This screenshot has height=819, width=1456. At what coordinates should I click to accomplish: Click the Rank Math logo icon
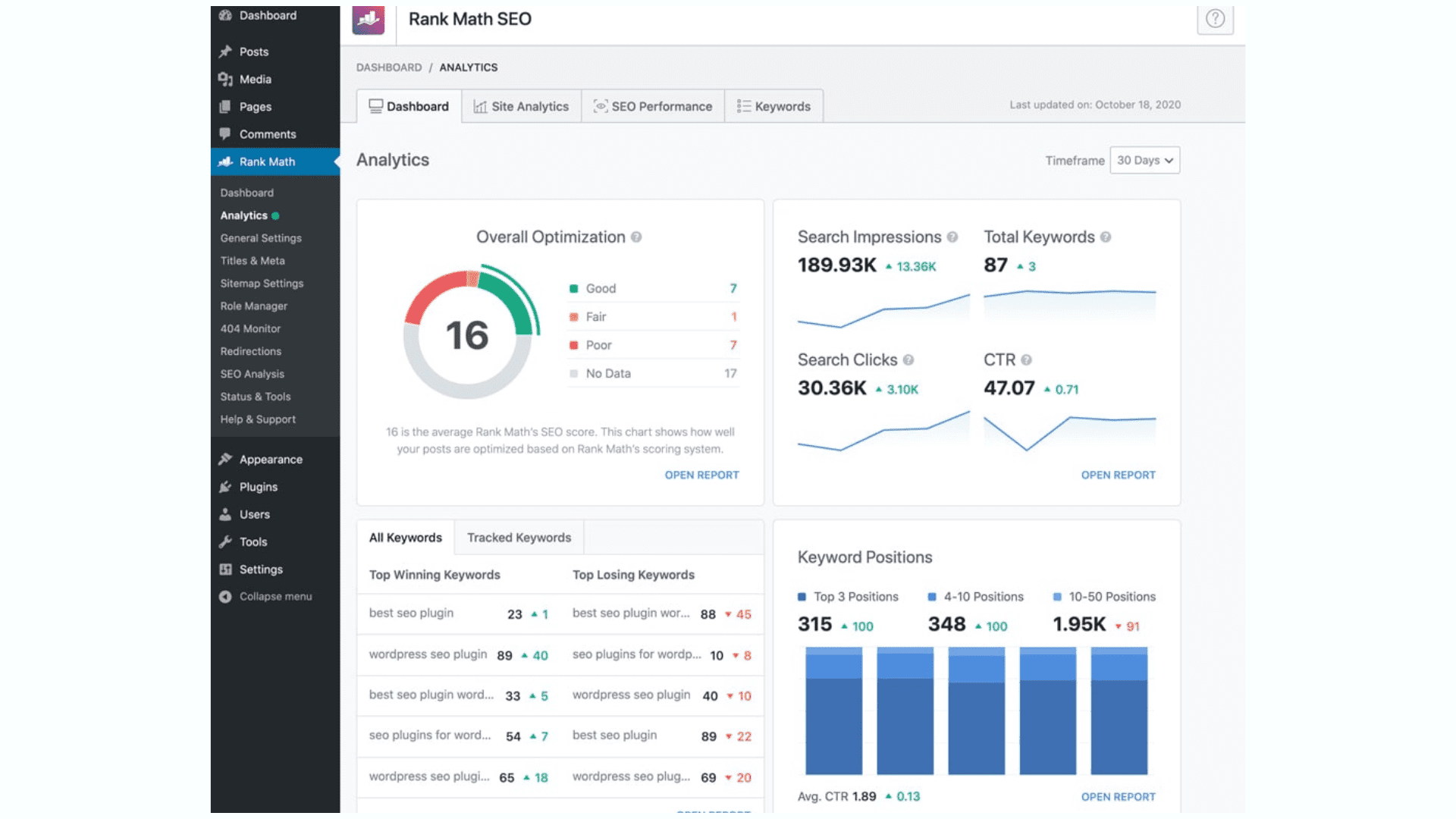[x=369, y=20]
